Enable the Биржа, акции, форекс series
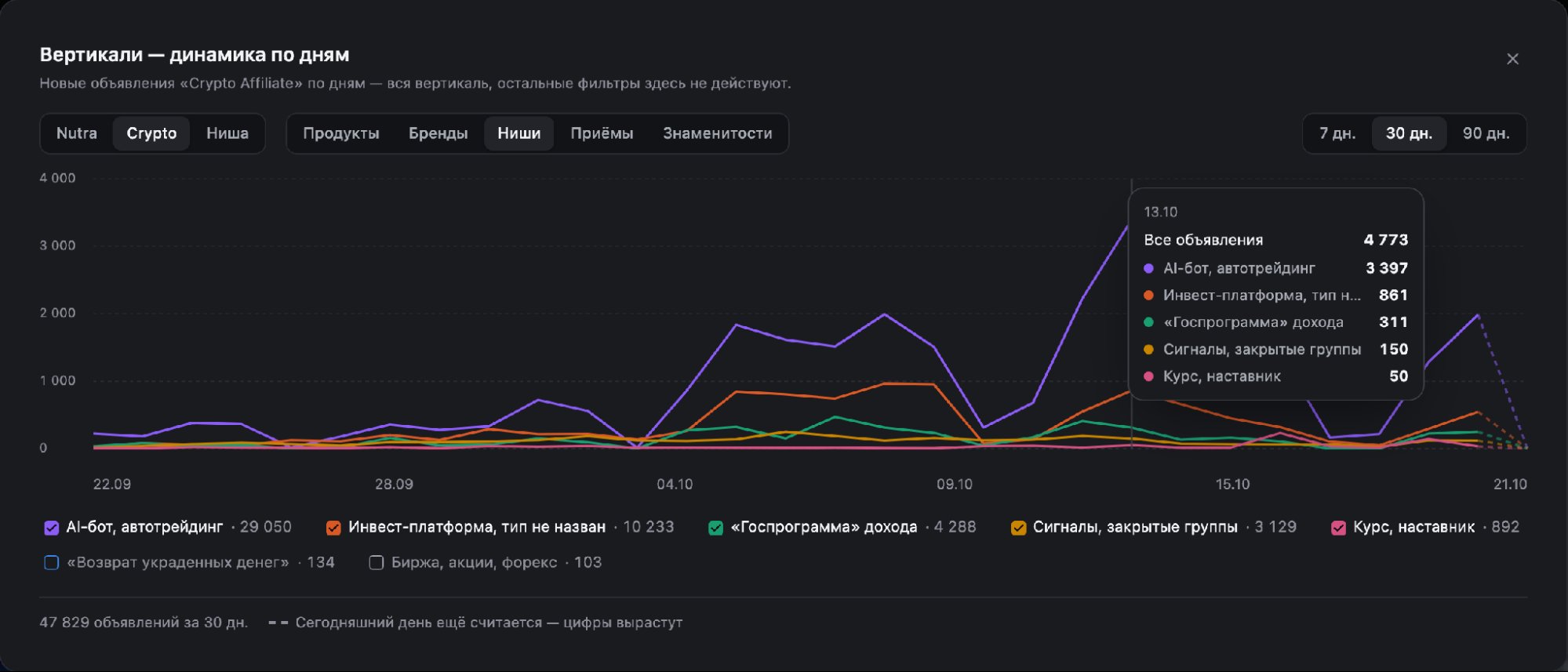Viewport: 1568px width, 672px height. pos(377,563)
